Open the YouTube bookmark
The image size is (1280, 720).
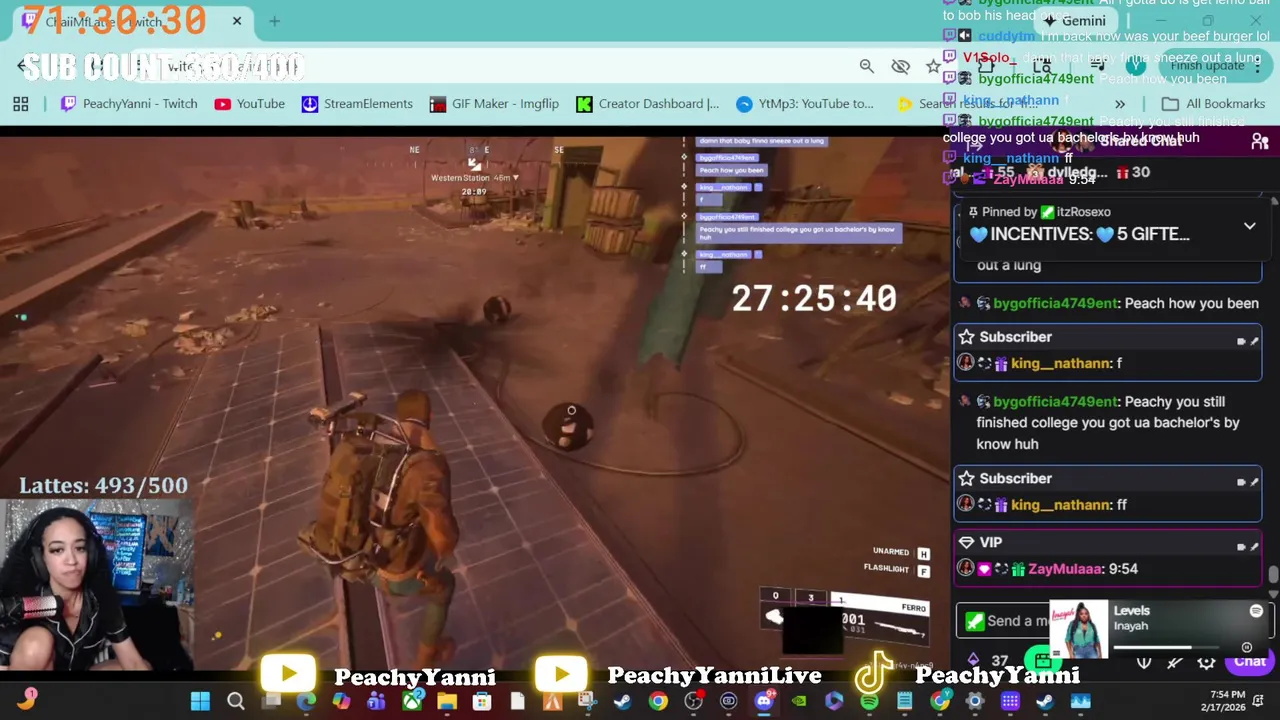pos(250,104)
